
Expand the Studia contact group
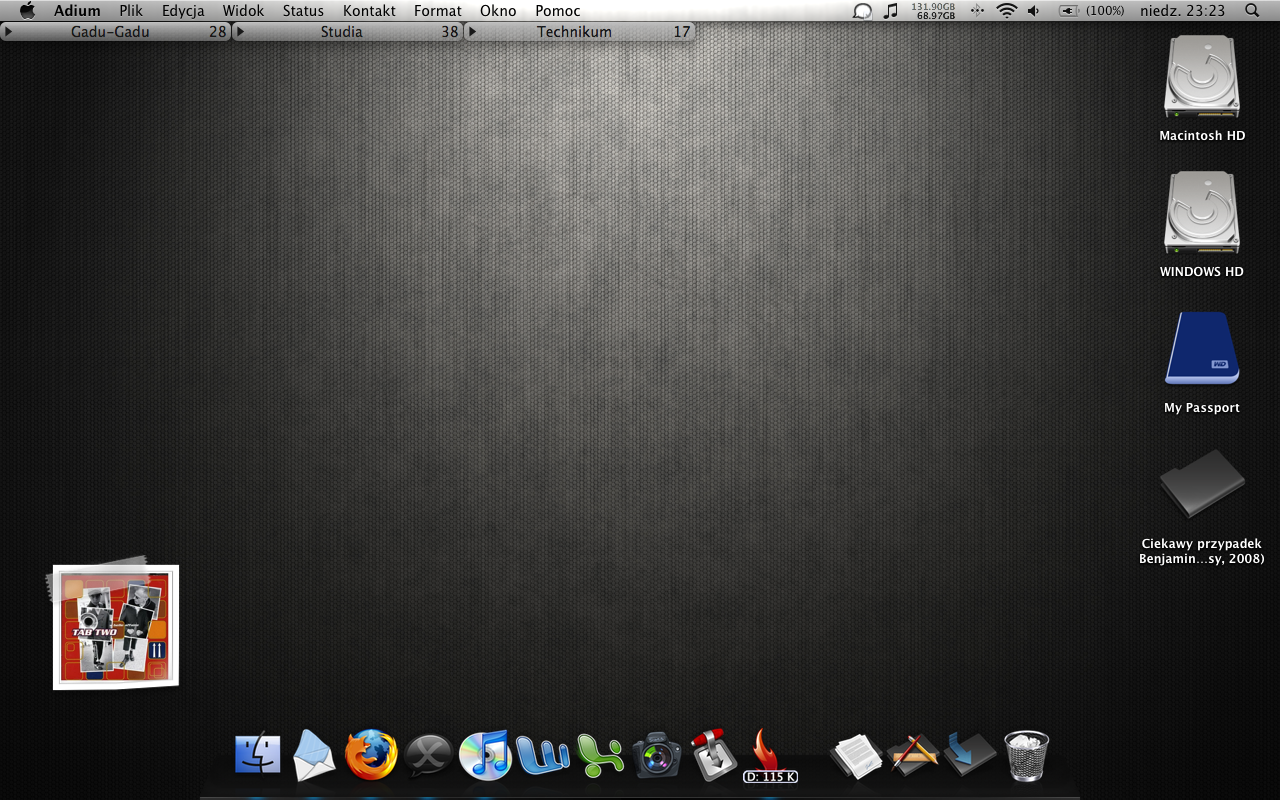[240, 32]
